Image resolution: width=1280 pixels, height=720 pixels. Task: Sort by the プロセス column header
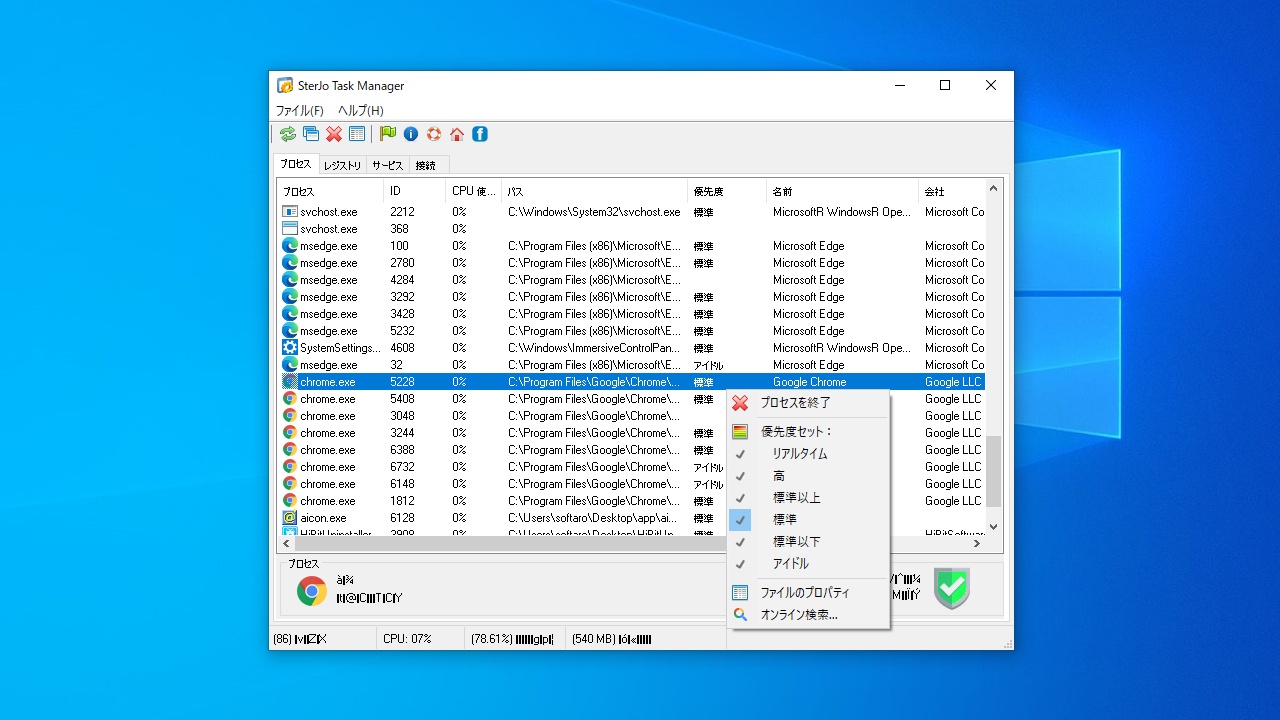coord(331,191)
